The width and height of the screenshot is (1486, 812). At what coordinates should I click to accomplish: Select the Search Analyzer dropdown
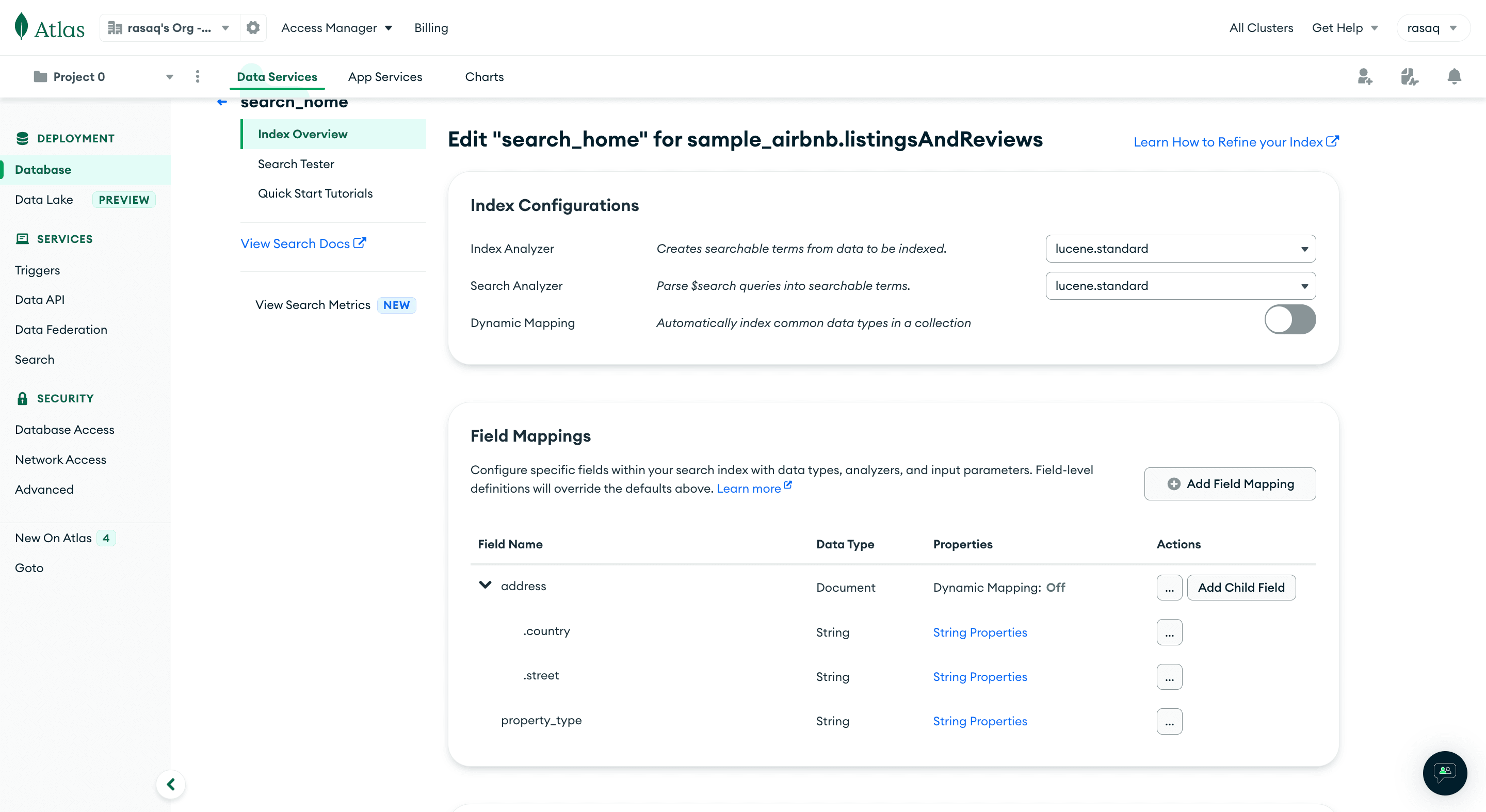point(1180,285)
